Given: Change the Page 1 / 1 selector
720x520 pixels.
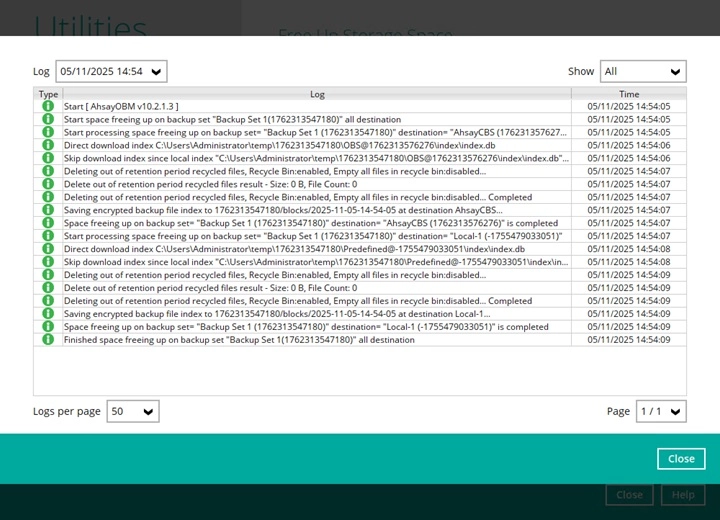Looking at the screenshot, I should click(661, 411).
